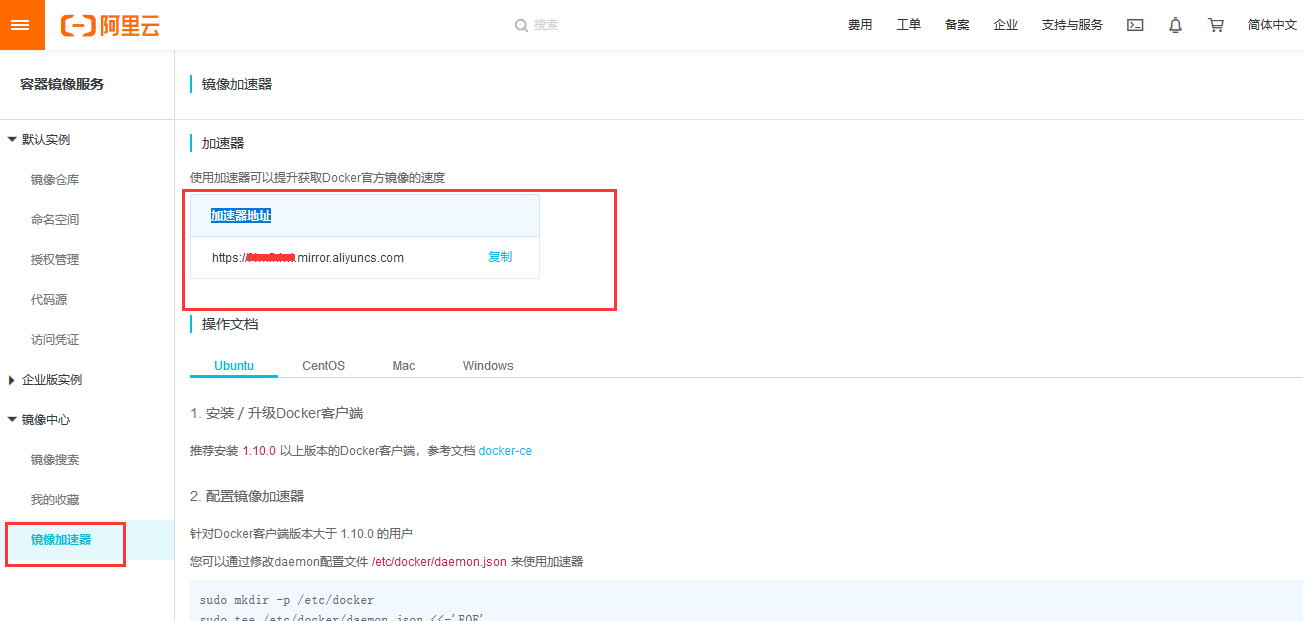Open the notifications bell

pos(1175,25)
